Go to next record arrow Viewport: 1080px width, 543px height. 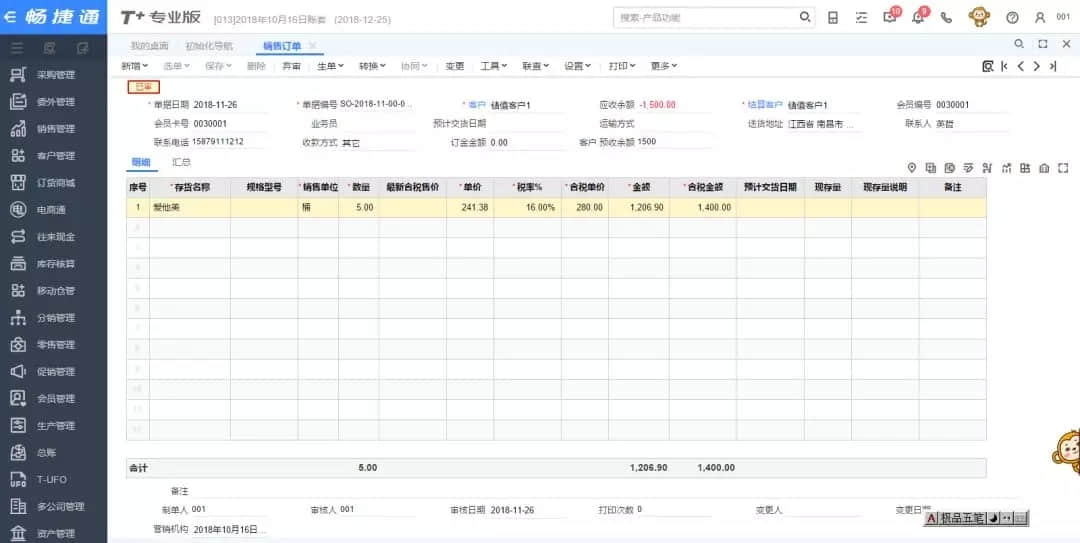tap(1036, 66)
